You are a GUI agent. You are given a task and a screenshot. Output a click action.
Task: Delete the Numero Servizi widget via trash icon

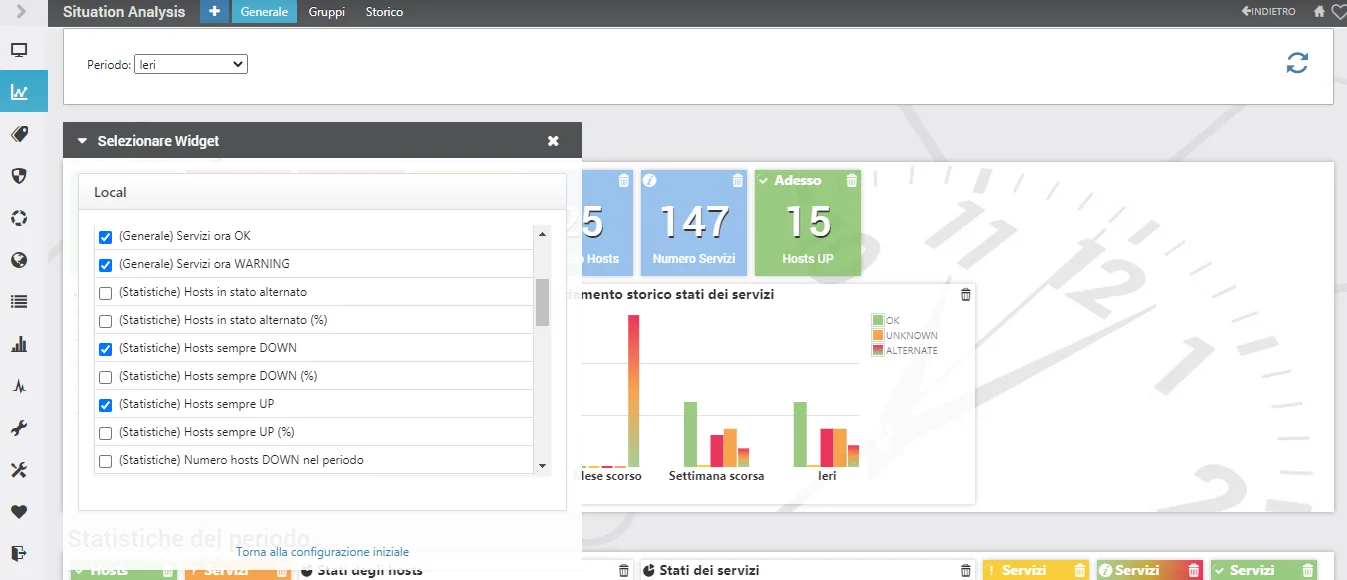738,180
